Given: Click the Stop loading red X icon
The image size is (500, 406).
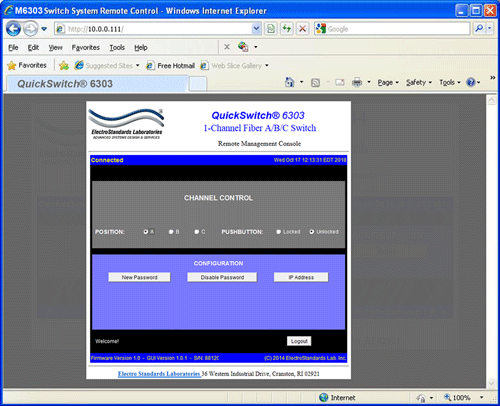Looking at the screenshot, I should (x=302, y=29).
